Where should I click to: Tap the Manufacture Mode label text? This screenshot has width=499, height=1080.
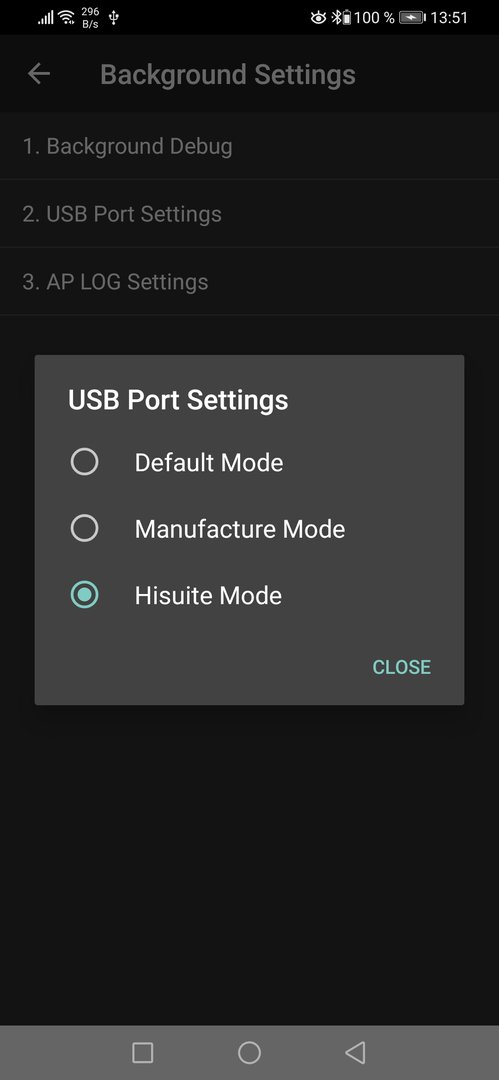(240, 529)
